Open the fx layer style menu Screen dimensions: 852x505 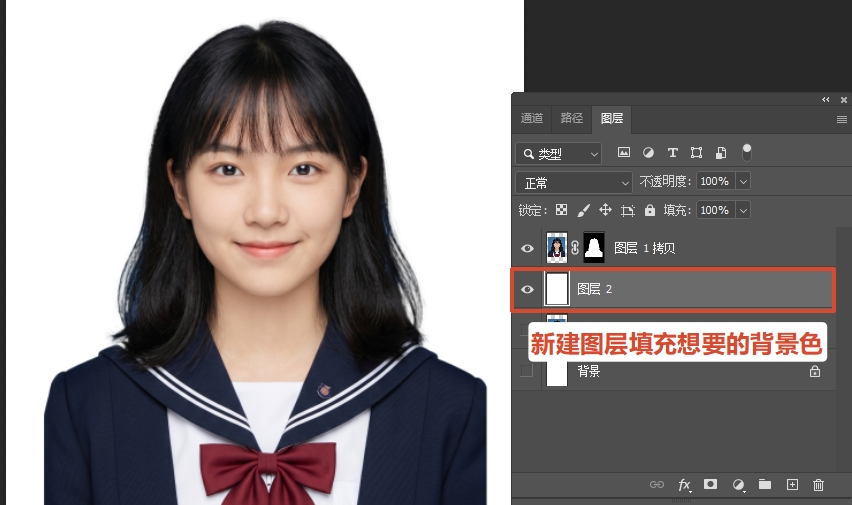coord(685,484)
